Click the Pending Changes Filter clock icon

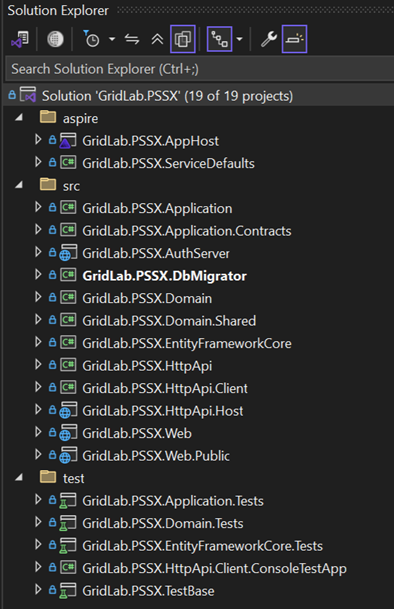click(92, 39)
